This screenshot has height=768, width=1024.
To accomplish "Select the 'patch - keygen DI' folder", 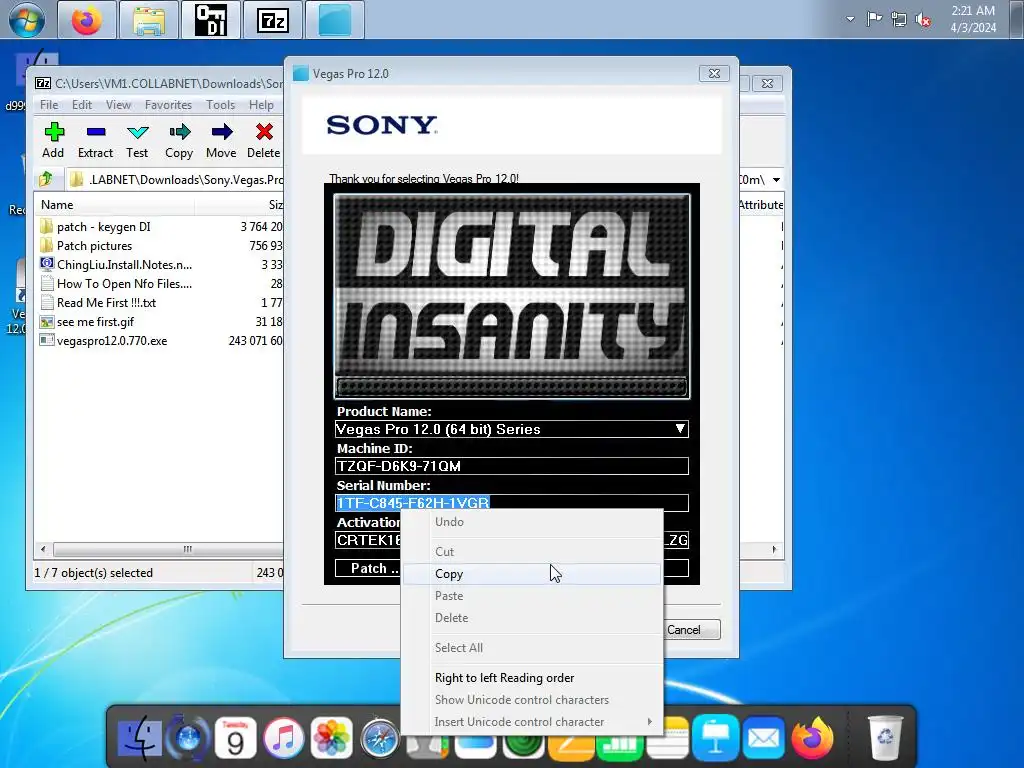I will pyautogui.click(x=103, y=227).
